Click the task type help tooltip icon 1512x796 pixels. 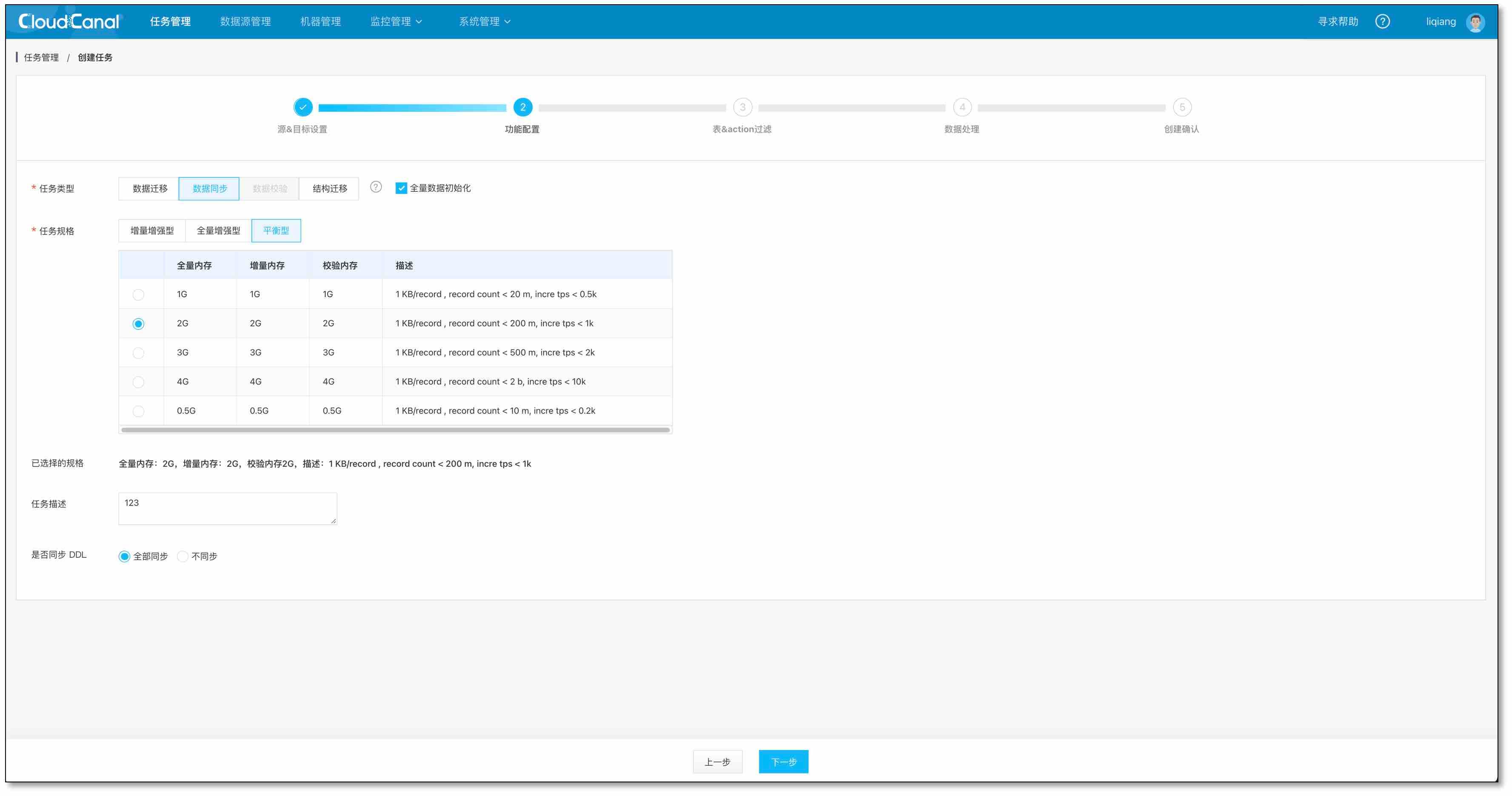(376, 187)
